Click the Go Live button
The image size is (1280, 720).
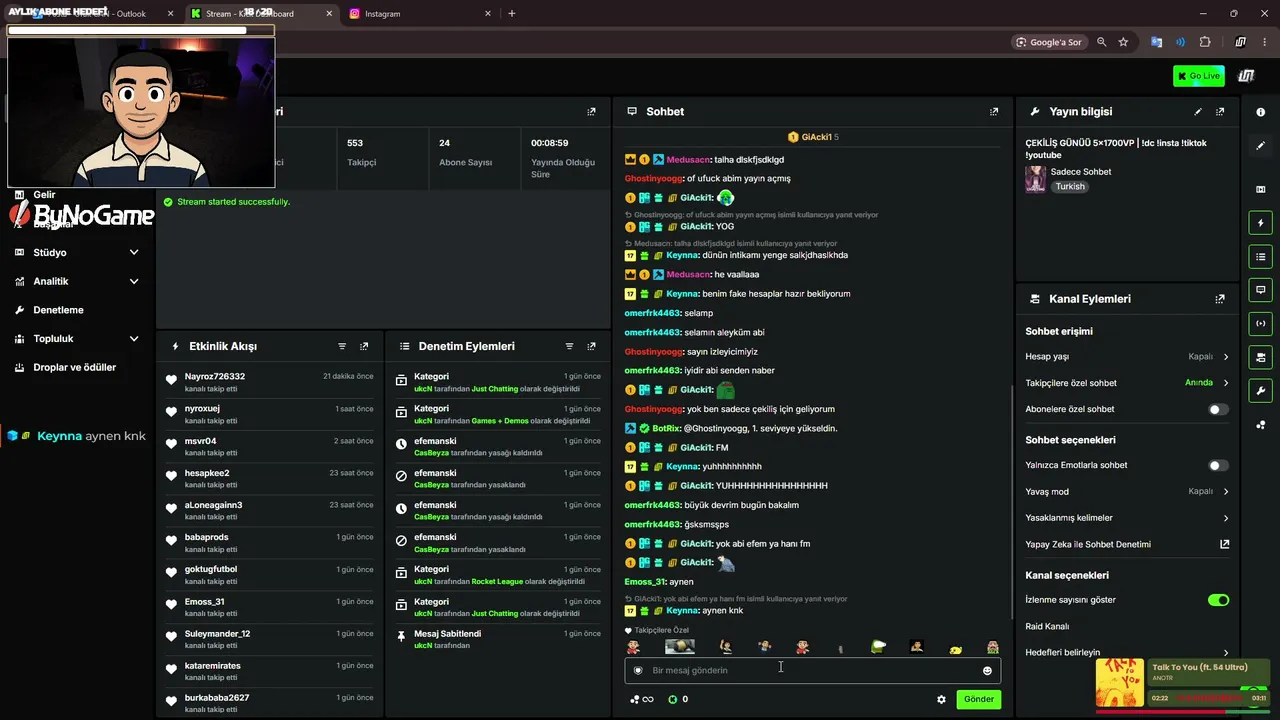[1198, 76]
